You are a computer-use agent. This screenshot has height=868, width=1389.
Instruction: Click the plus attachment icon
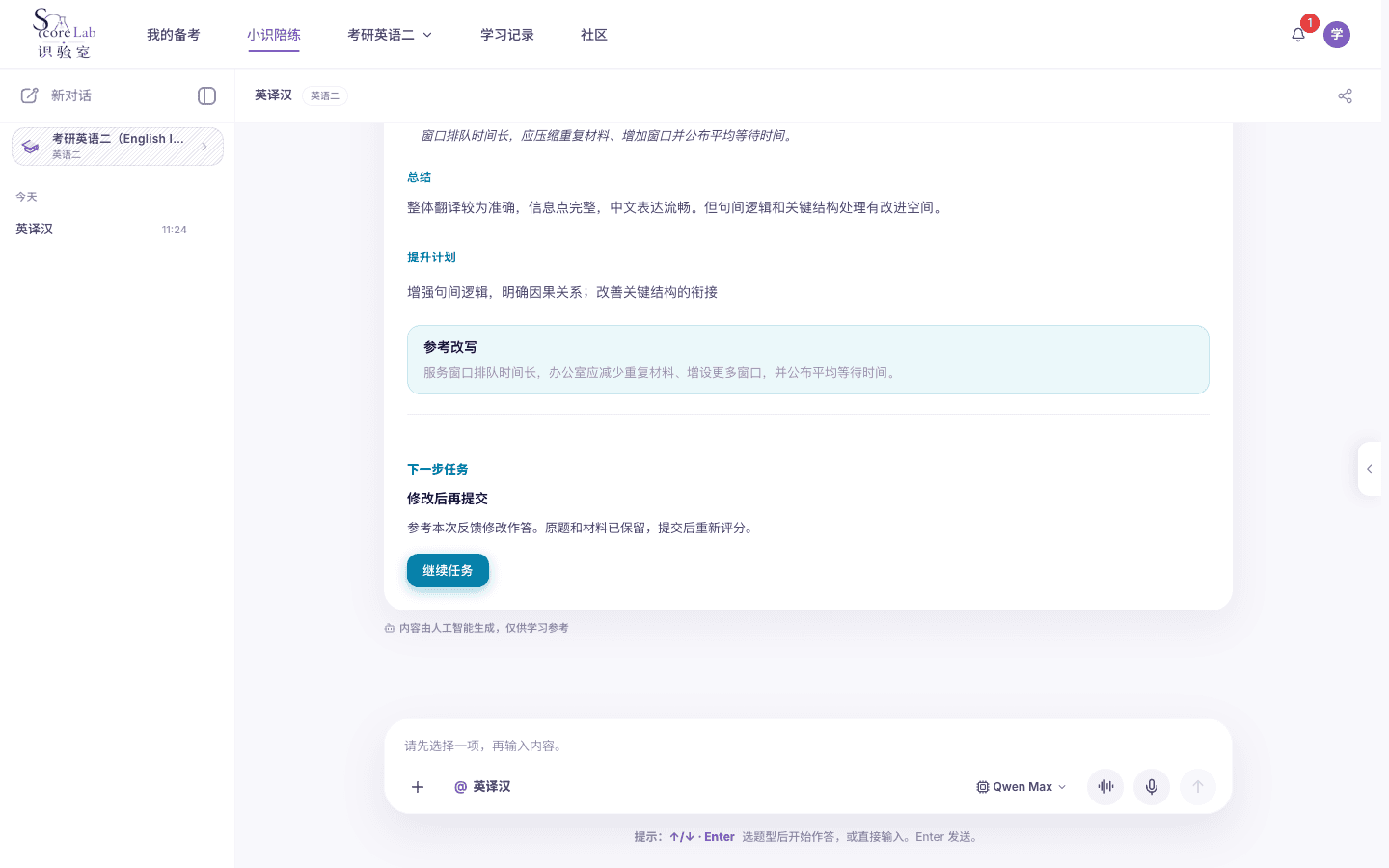click(418, 787)
